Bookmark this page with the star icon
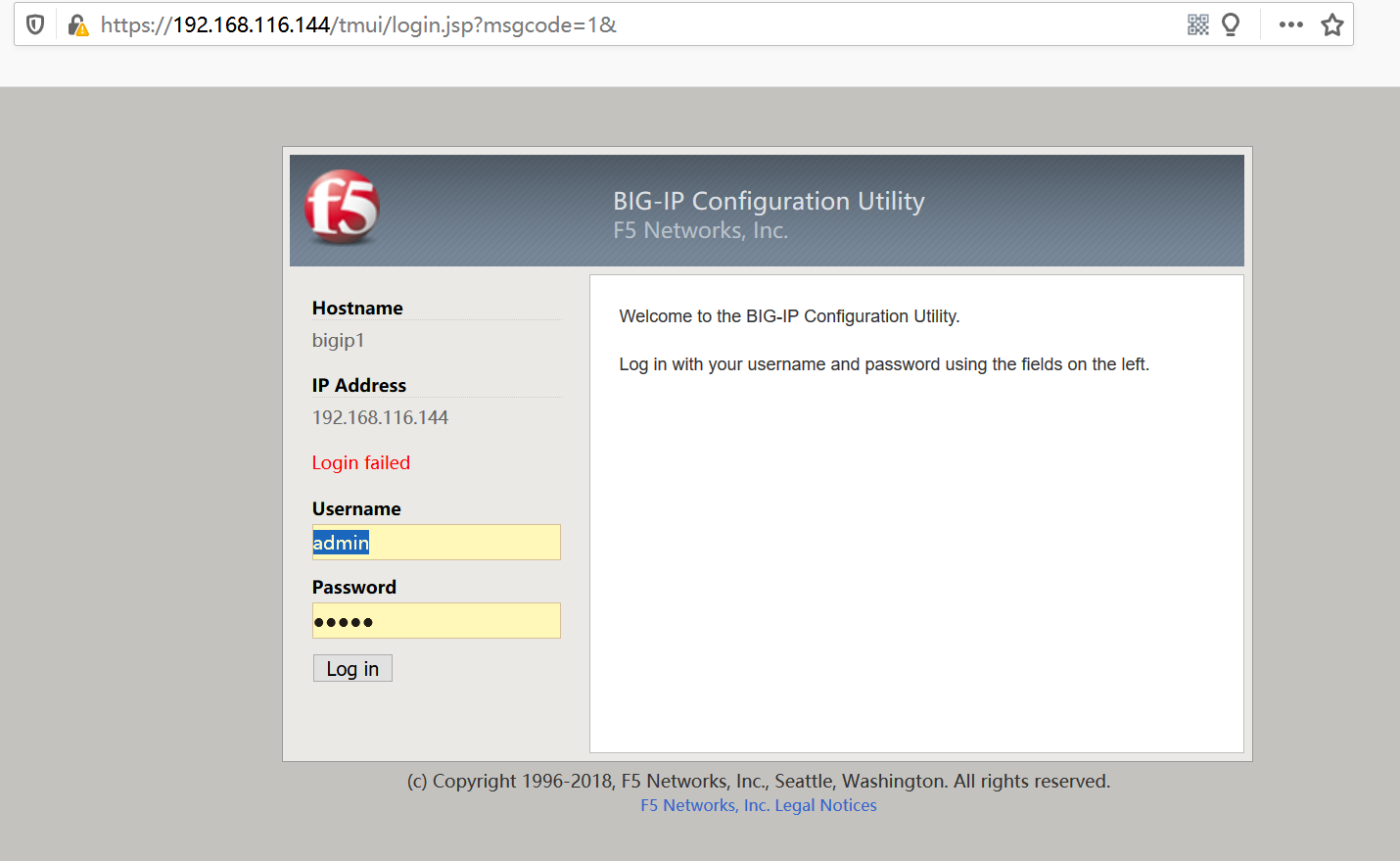Screen dimensions: 1400x861 click(x=1332, y=24)
